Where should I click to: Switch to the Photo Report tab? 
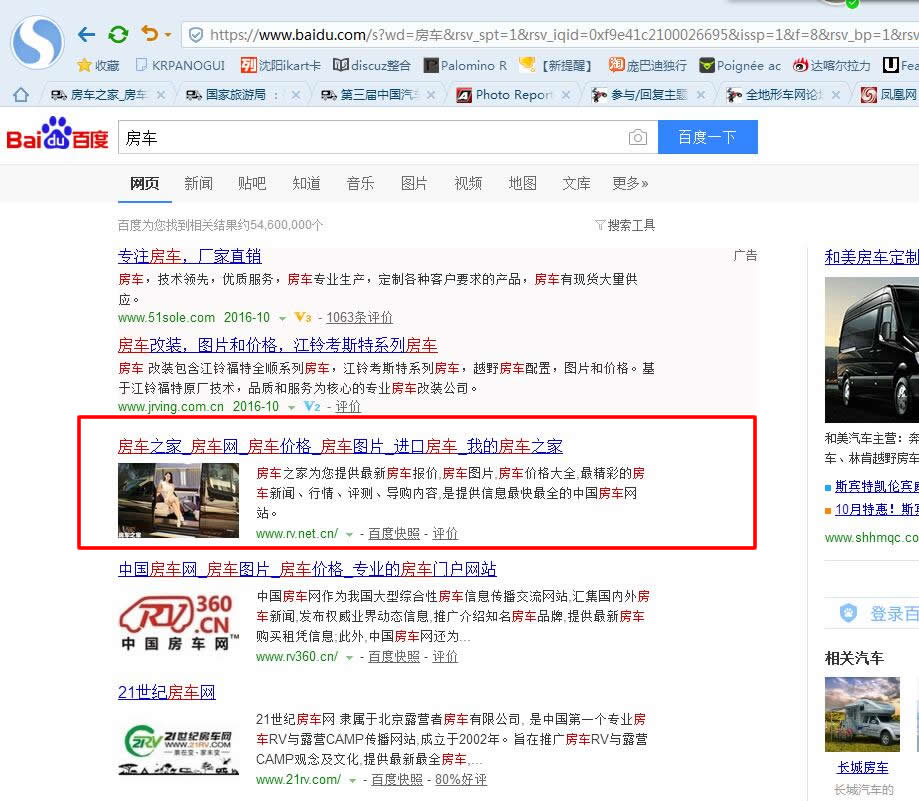coord(505,94)
